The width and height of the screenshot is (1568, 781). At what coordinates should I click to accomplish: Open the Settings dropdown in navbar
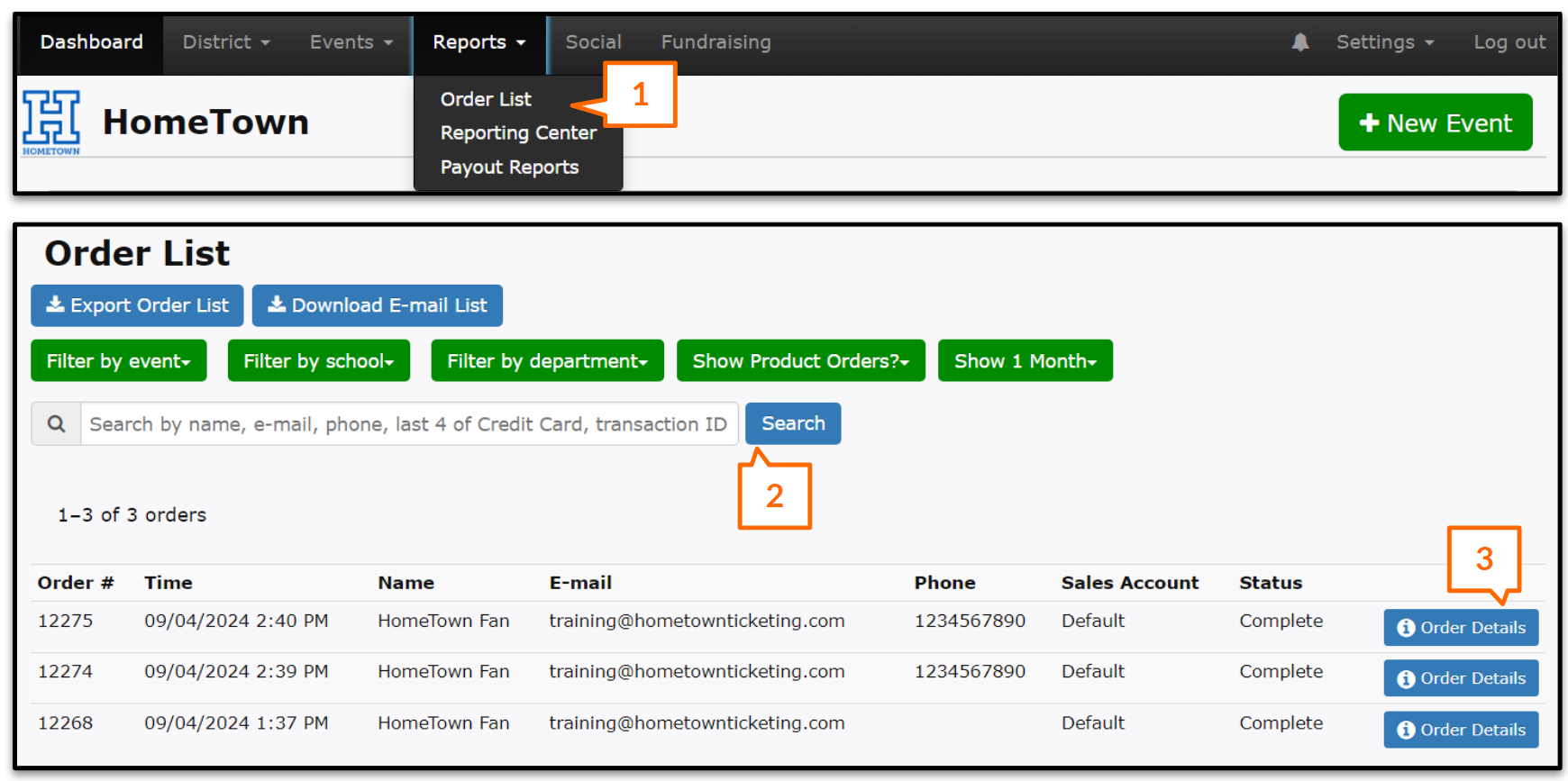1384,42
